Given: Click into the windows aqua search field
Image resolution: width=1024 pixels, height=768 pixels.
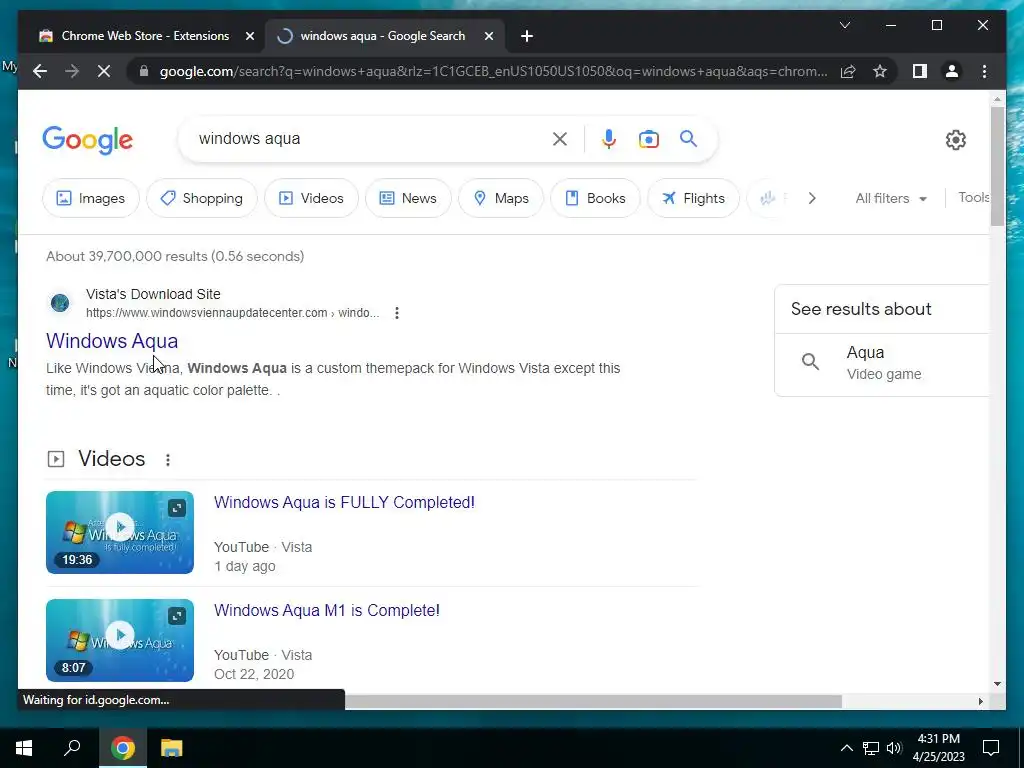Looking at the screenshot, I should (372, 139).
